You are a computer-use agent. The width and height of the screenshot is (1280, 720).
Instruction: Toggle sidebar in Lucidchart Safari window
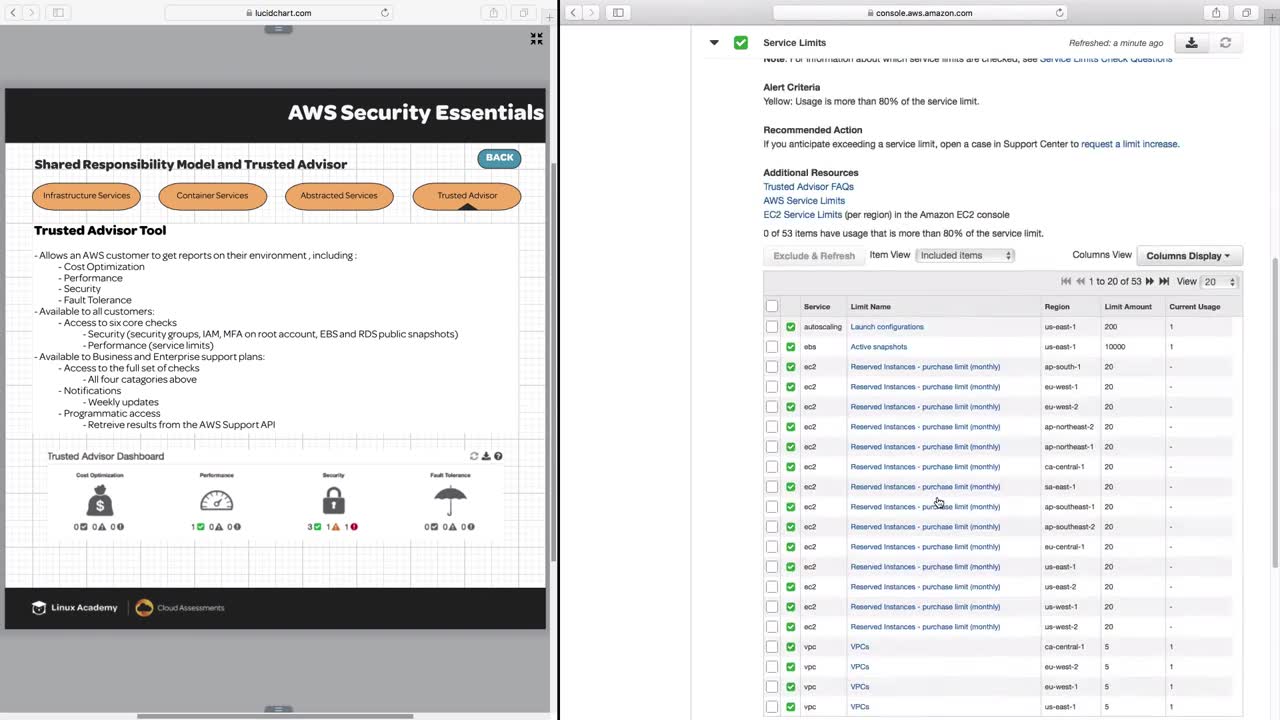58,13
